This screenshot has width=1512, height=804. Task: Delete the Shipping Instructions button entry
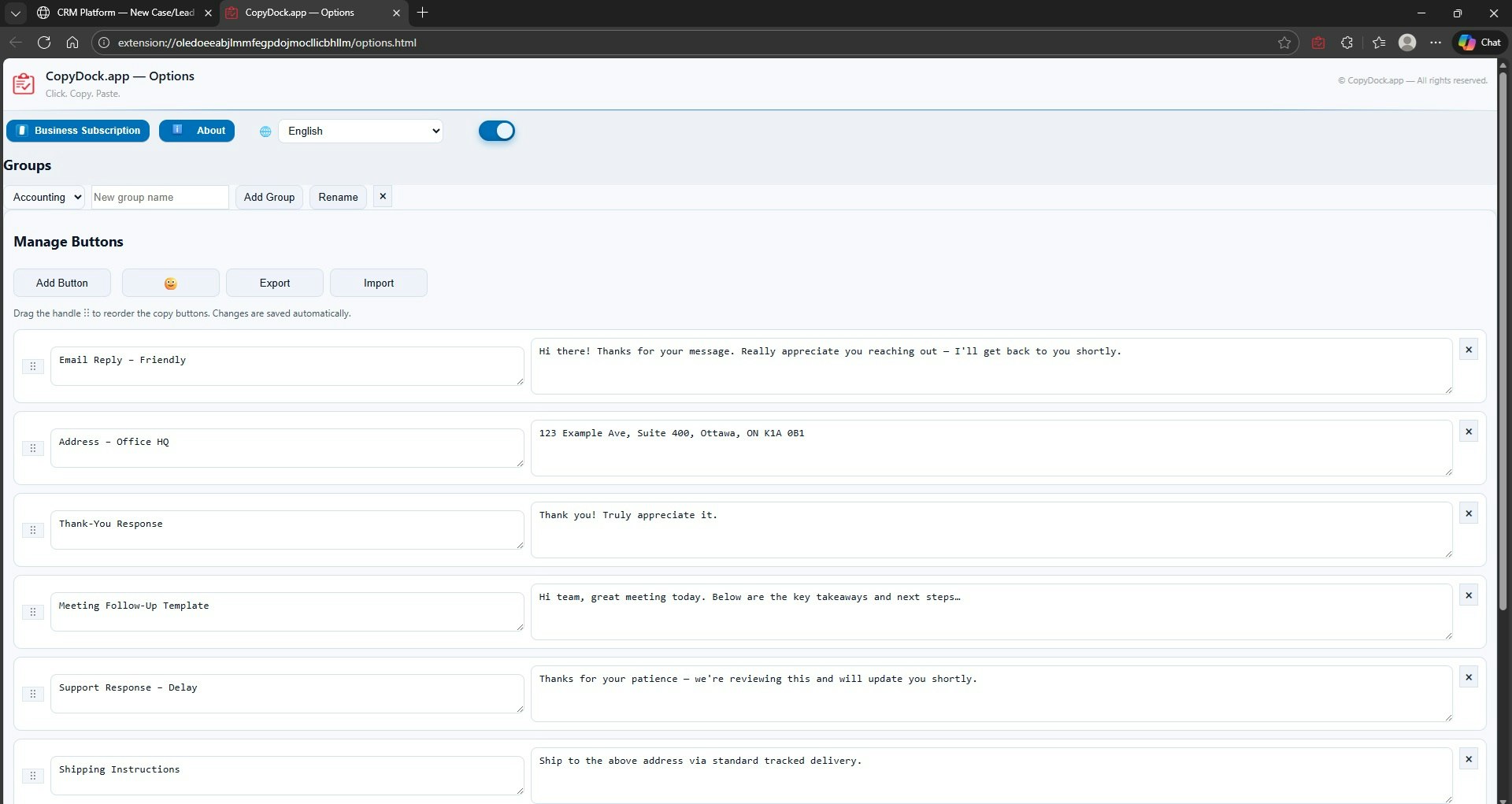[1468, 758]
